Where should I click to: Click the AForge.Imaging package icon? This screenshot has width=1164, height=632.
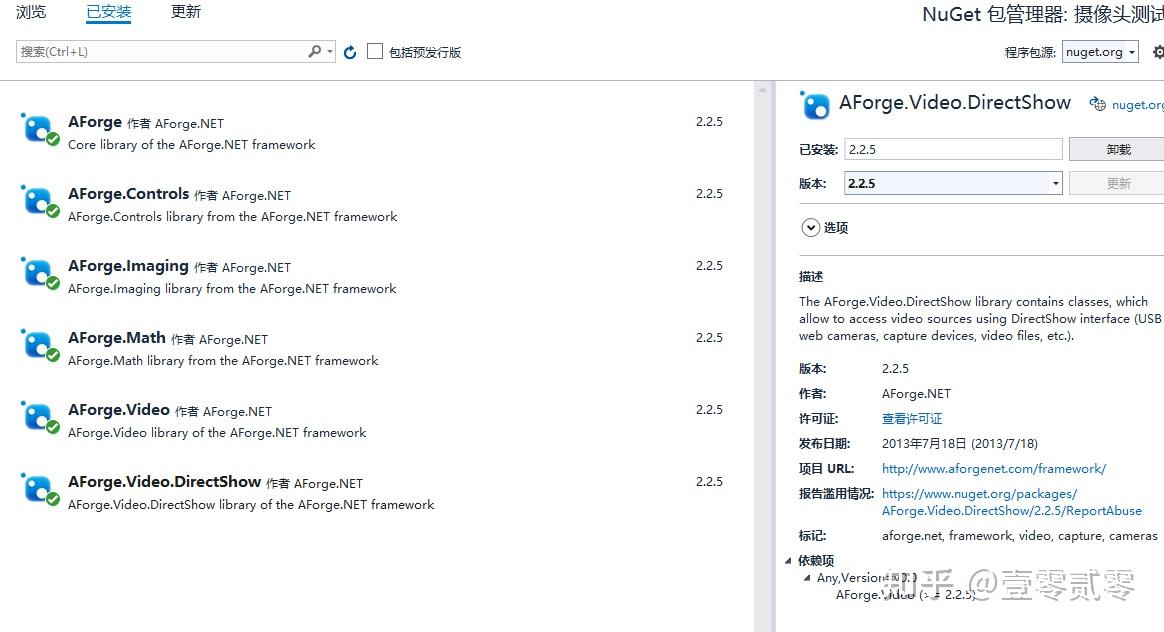[x=40, y=272]
